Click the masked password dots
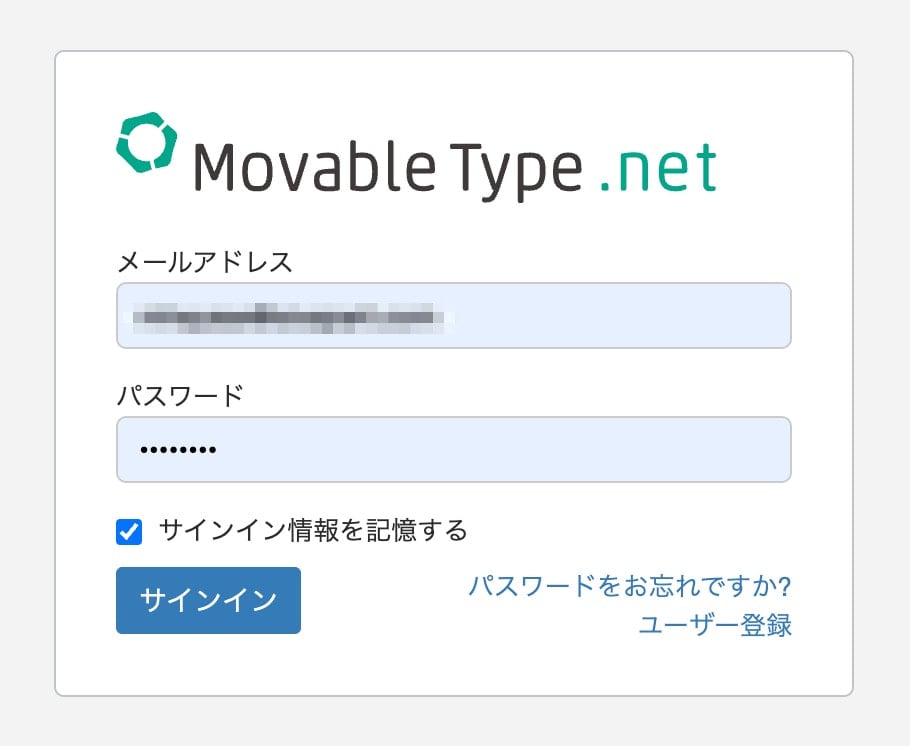The image size is (910, 746). click(x=178, y=451)
